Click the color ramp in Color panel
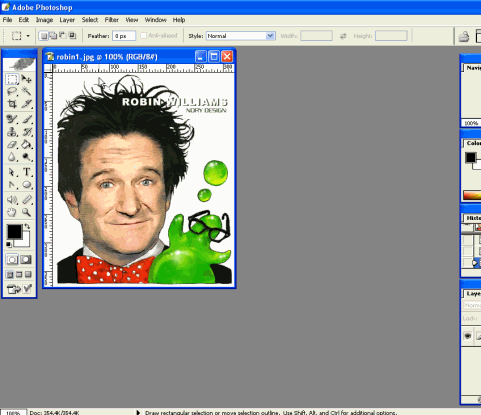This screenshot has width=481, height=415. click(472, 195)
